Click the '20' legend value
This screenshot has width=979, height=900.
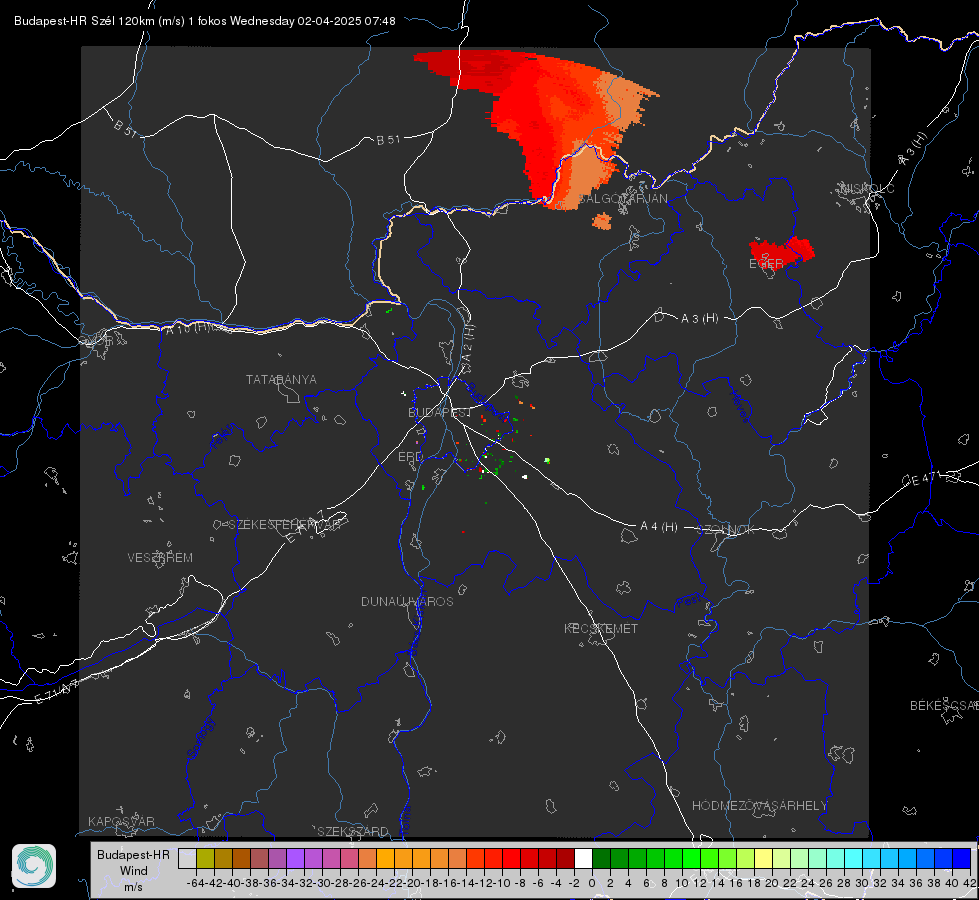tap(772, 883)
